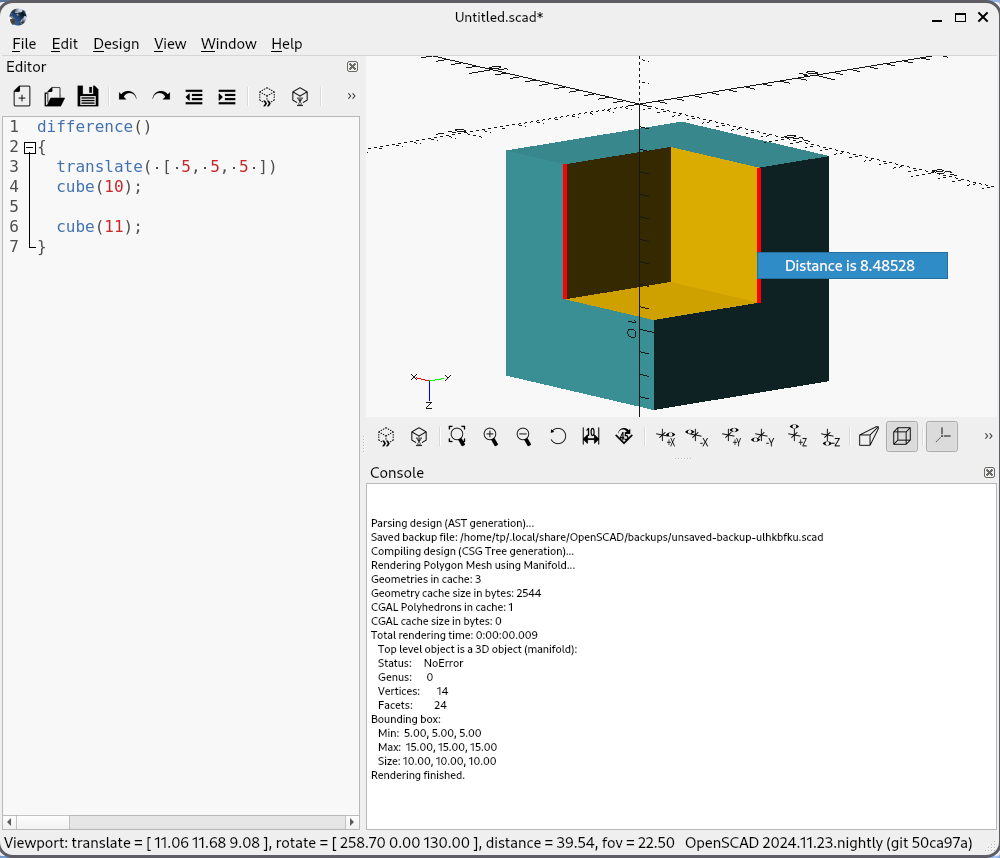Click the View All icon in viewport toolbar
Image resolution: width=1000 pixels, height=858 pixels.
tap(457, 436)
